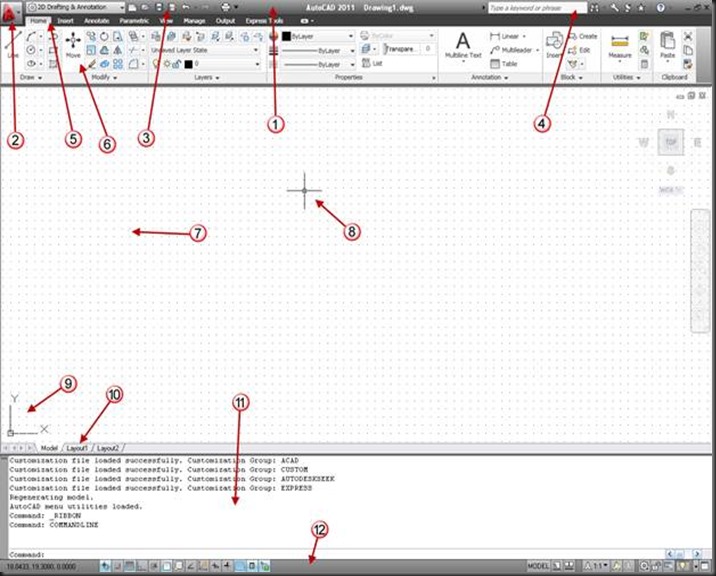Open the Unsaved Layer State dropdown
Screen dimensions: 716x576
205,50
